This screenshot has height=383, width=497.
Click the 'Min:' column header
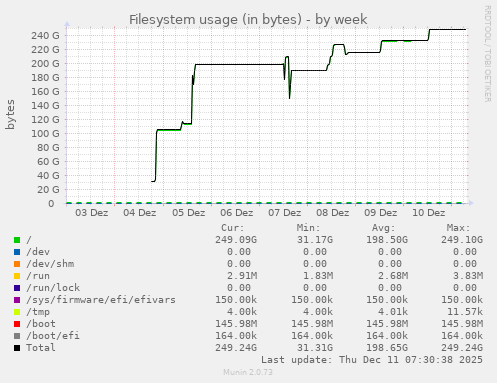(x=308, y=228)
